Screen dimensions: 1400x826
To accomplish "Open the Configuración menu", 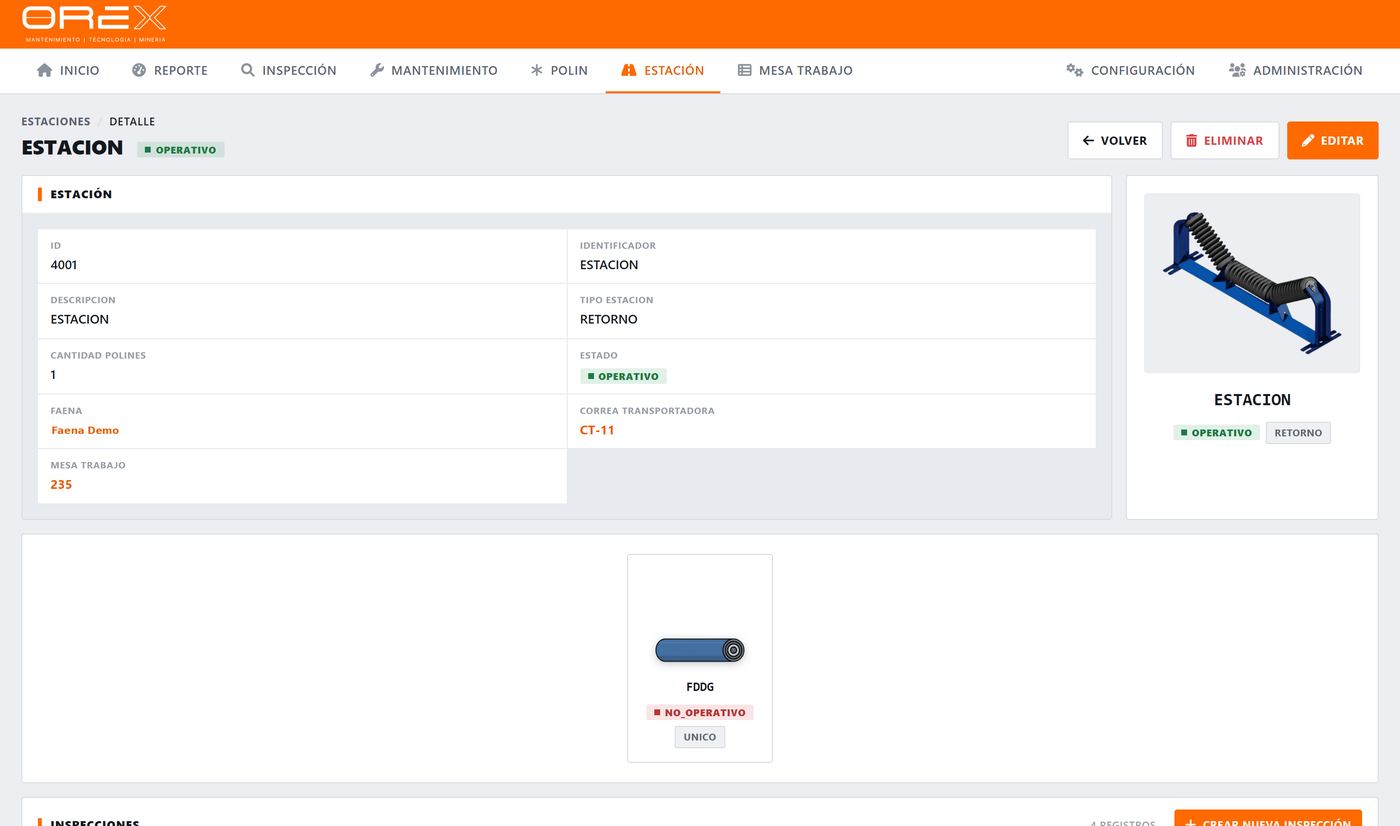I will (x=1130, y=70).
